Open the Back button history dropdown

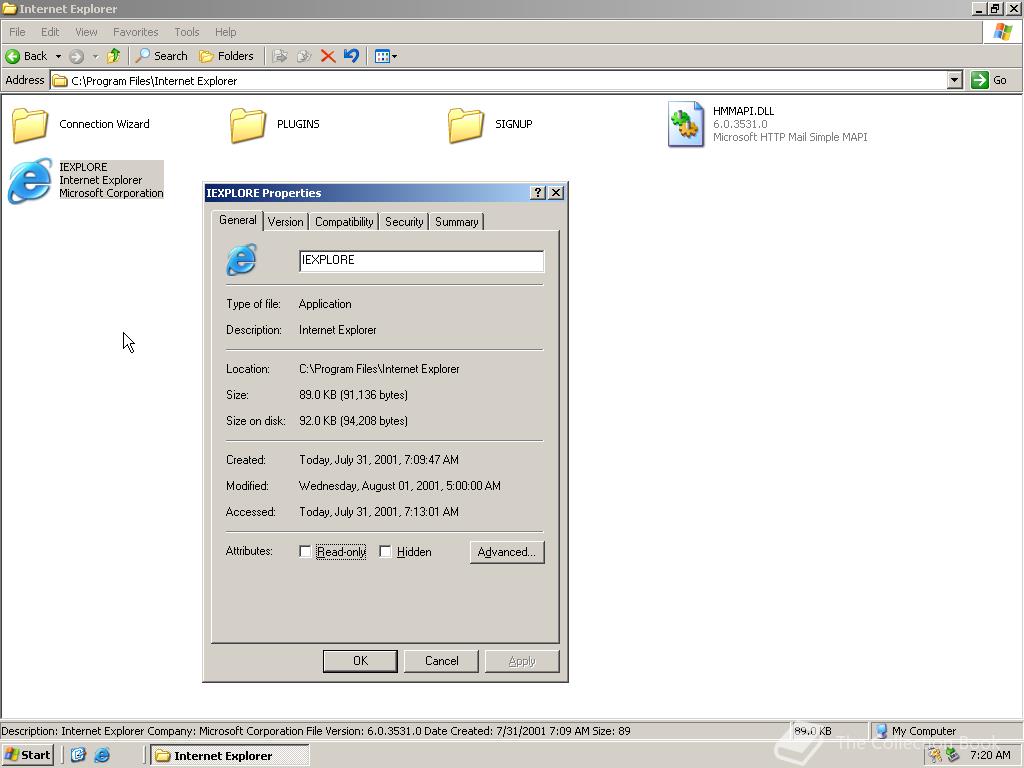click(x=58, y=56)
